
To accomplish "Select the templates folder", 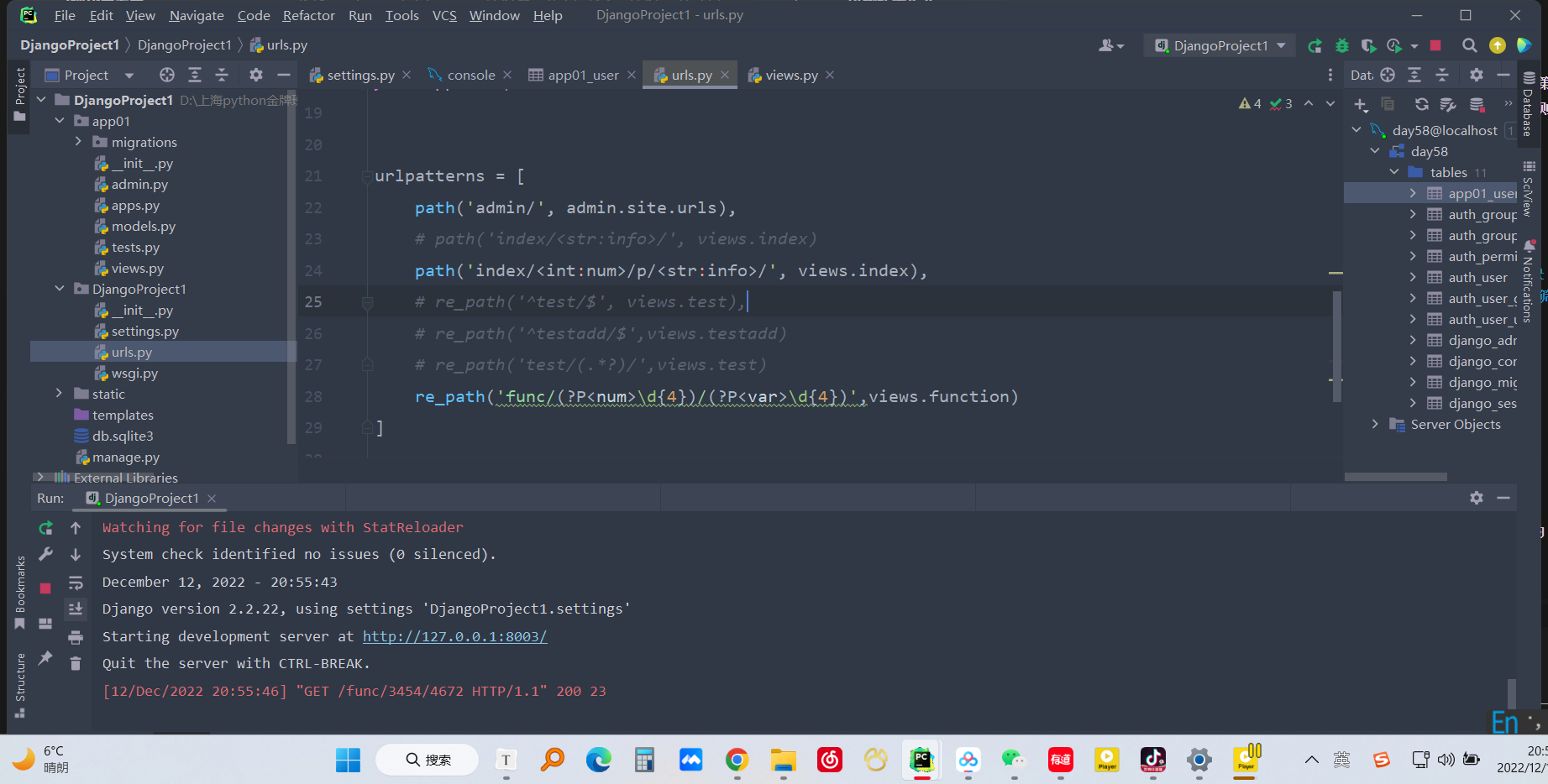I will (123, 415).
